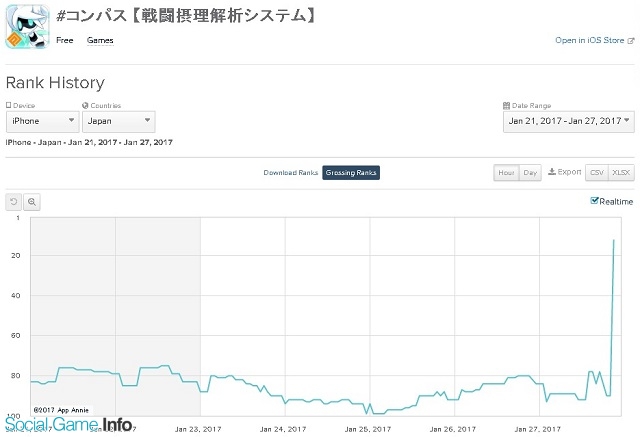
Task: Click external link icon beside iOS Store
Action: pyautogui.click(x=631, y=41)
